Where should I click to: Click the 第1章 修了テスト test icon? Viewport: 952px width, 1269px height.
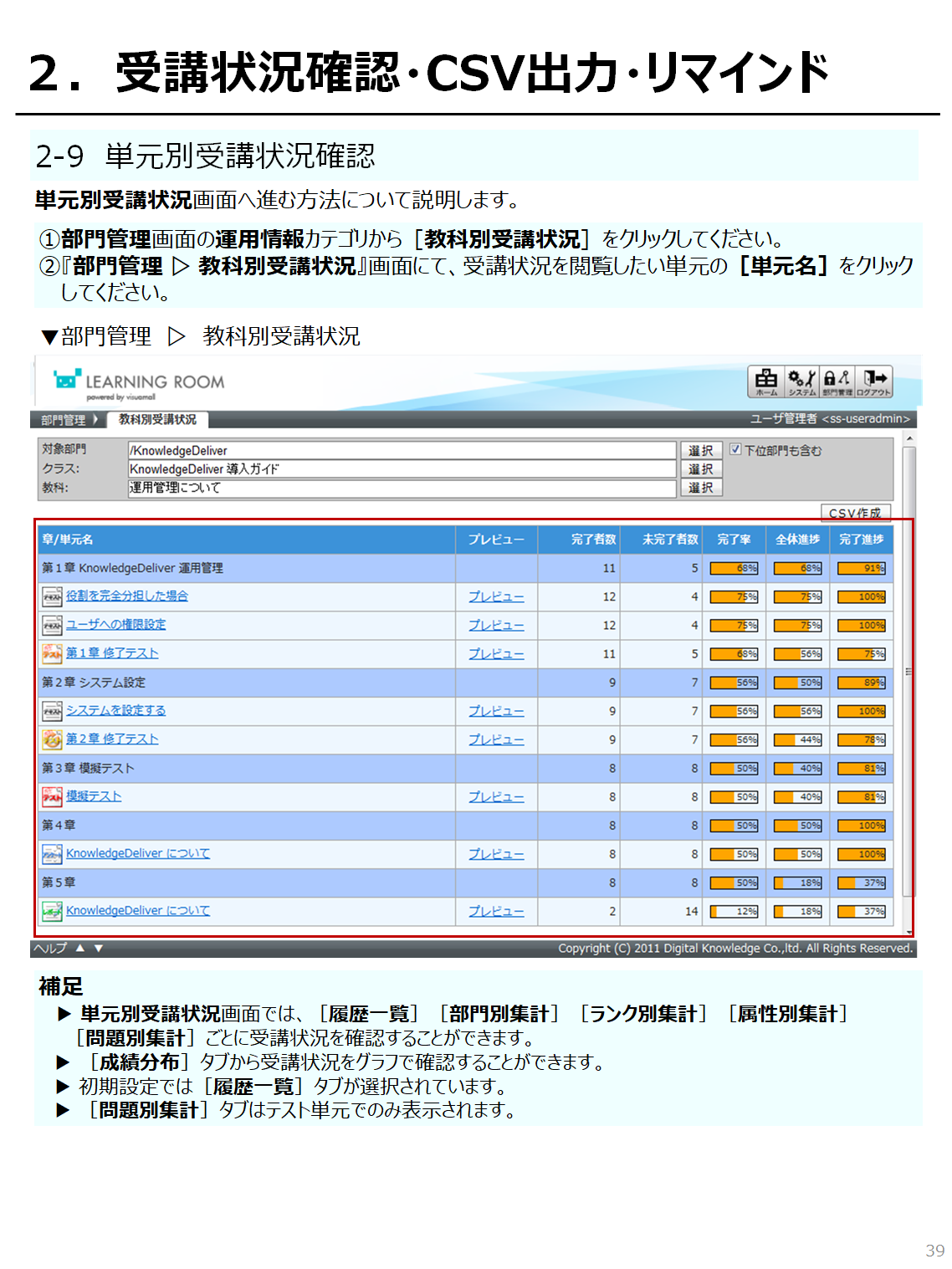tap(52, 653)
